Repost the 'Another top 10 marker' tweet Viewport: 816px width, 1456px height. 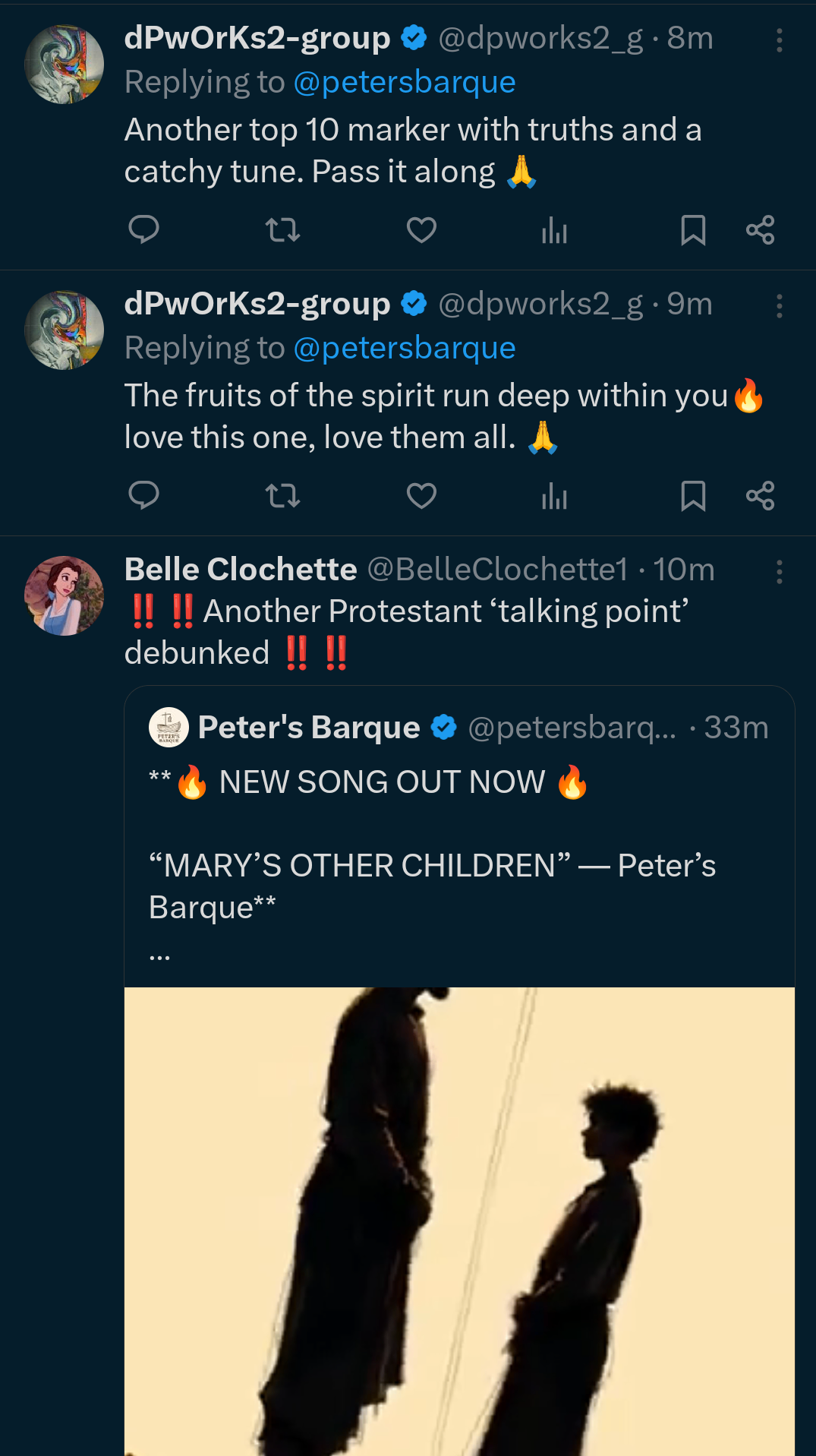282,229
